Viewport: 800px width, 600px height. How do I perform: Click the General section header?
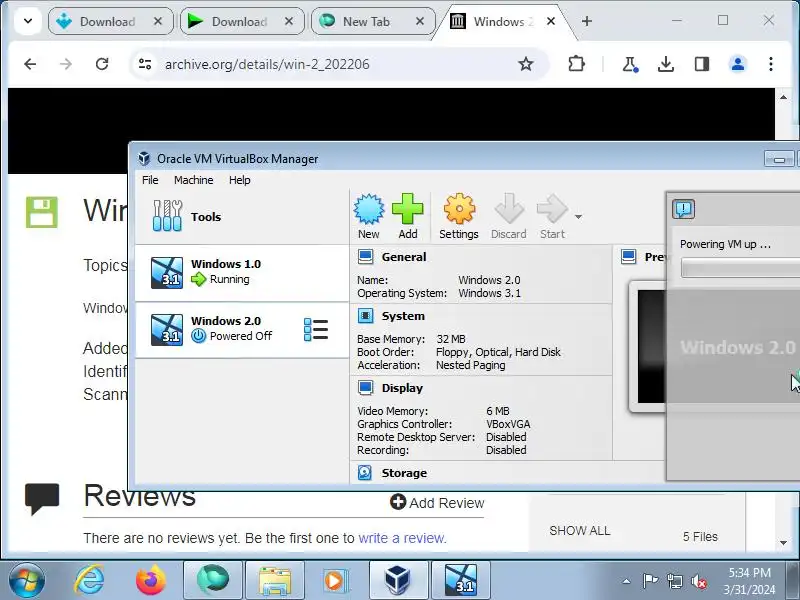(404, 257)
